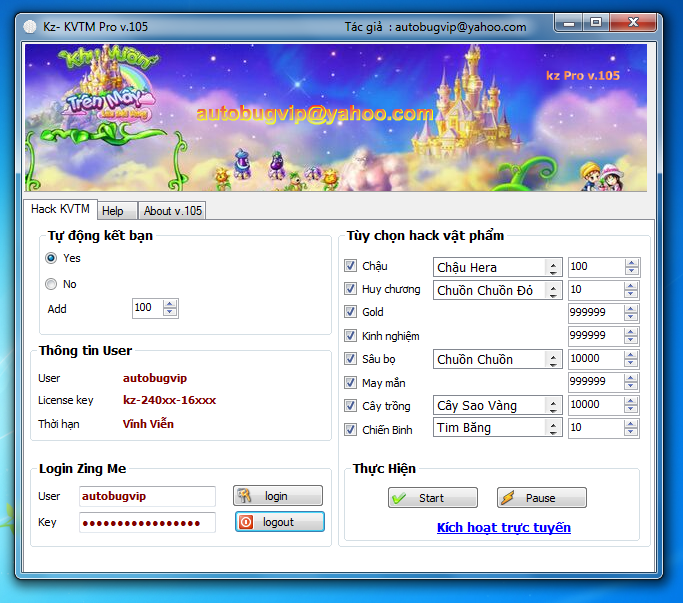Image resolution: width=683 pixels, height=603 pixels.
Task: Minimize the Kz- KVTM Pro window
Action: (x=569, y=23)
